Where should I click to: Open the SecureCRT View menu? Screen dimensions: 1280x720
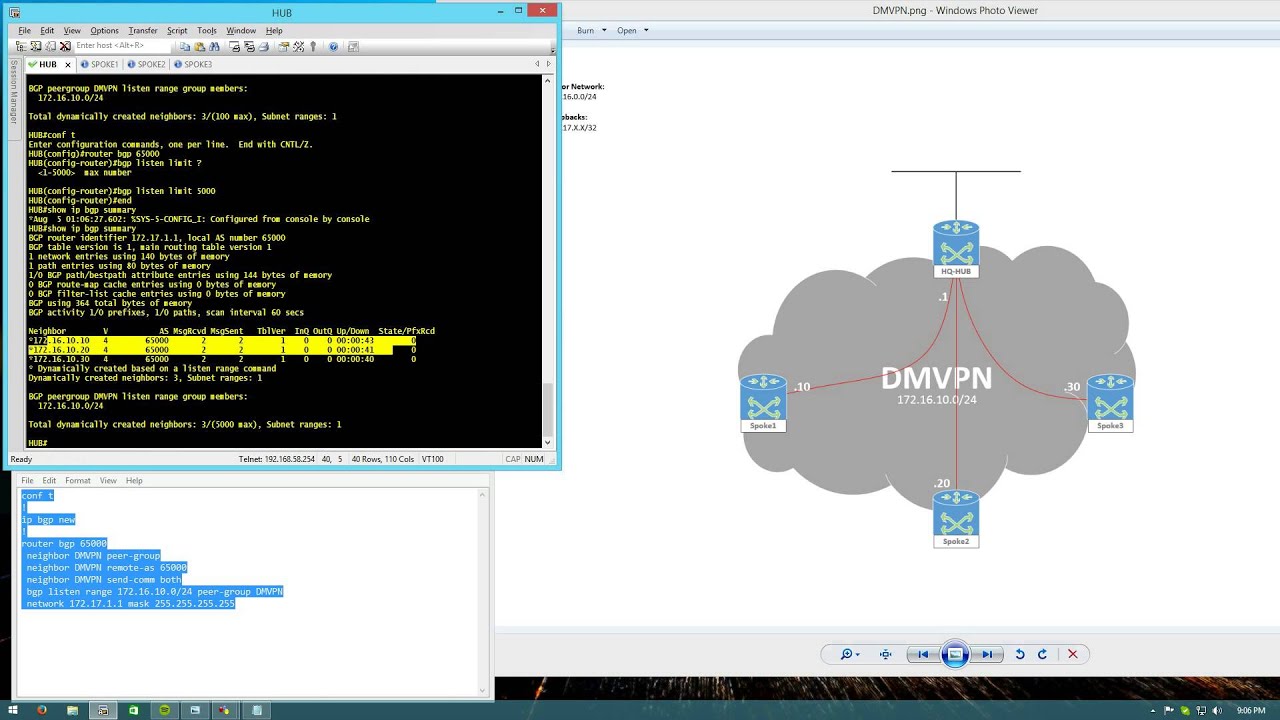[x=72, y=31]
